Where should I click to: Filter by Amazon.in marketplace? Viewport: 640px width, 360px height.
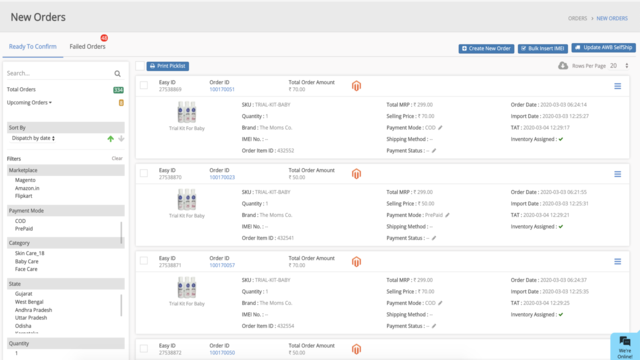pyautogui.click(x=27, y=188)
